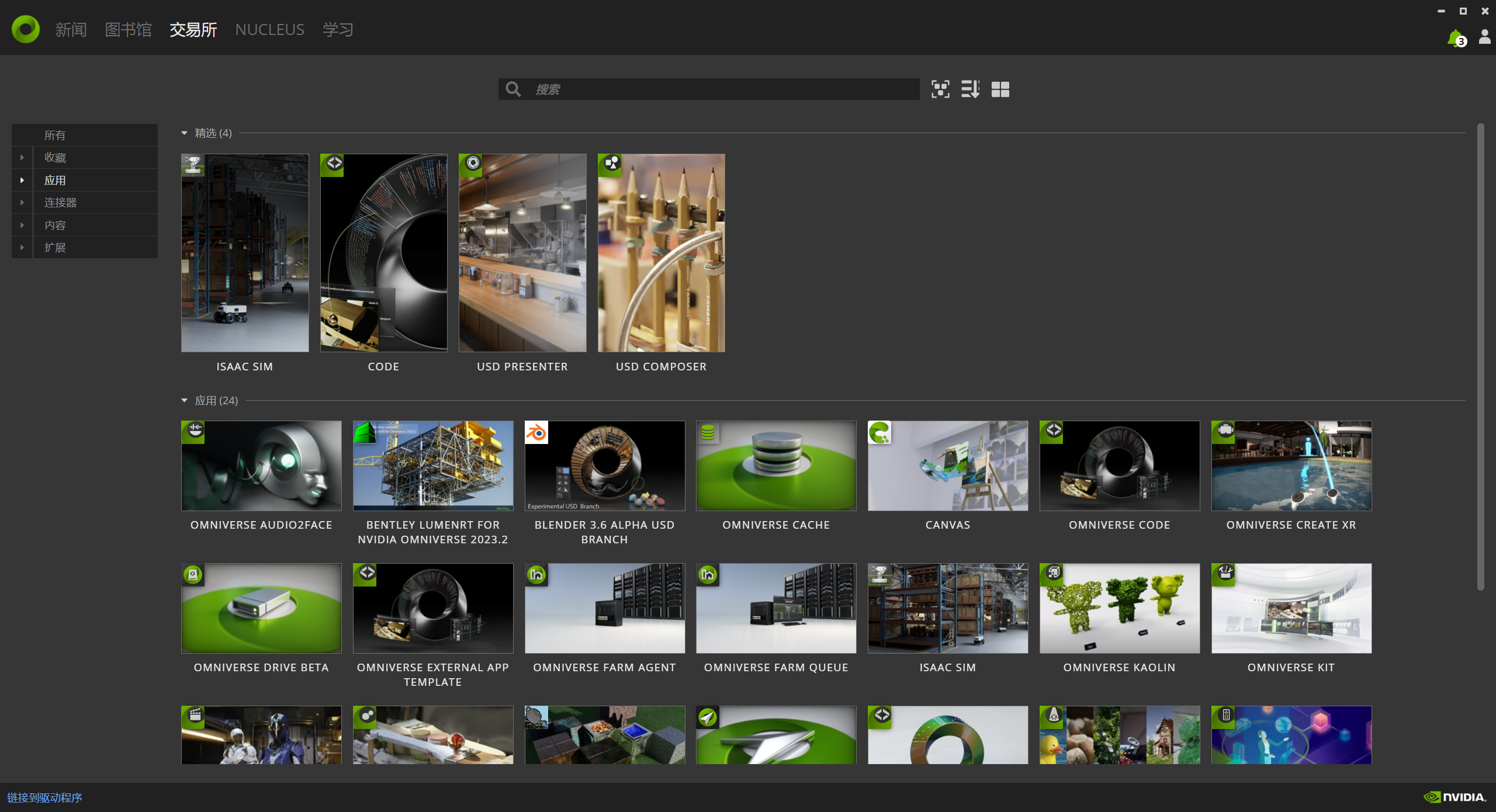This screenshot has height=812, width=1496.
Task: Open the 图书馆 tab
Action: pos(128,29)
